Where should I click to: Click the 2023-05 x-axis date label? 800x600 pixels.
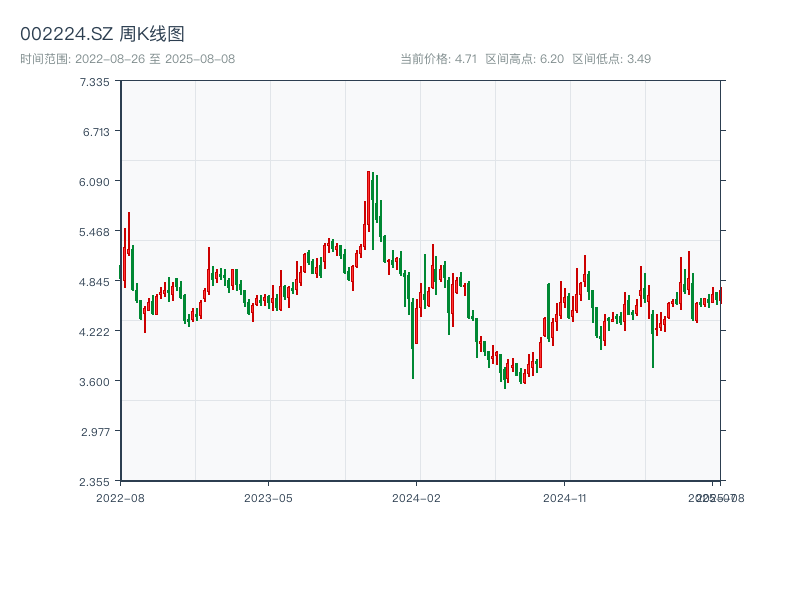(268, 497)
